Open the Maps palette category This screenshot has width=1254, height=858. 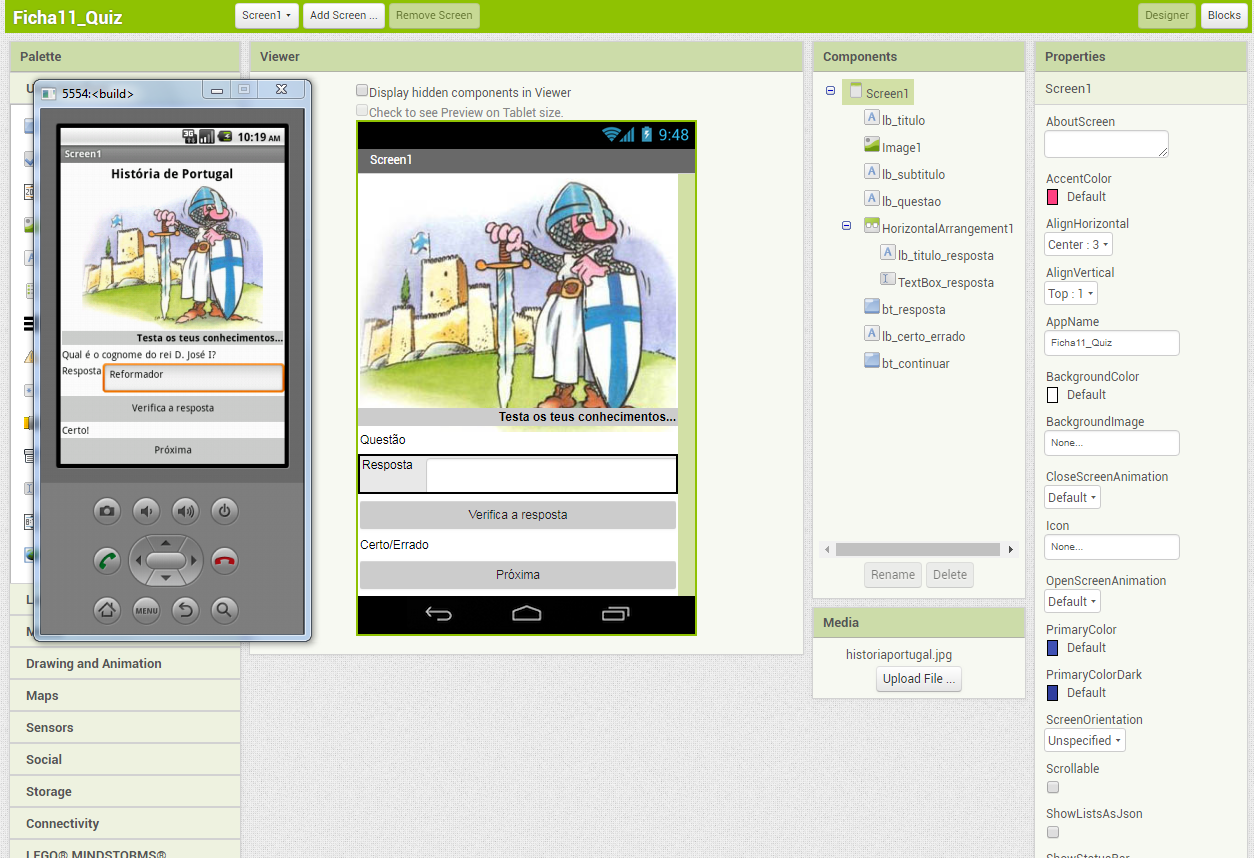click(x=125, y=695)
